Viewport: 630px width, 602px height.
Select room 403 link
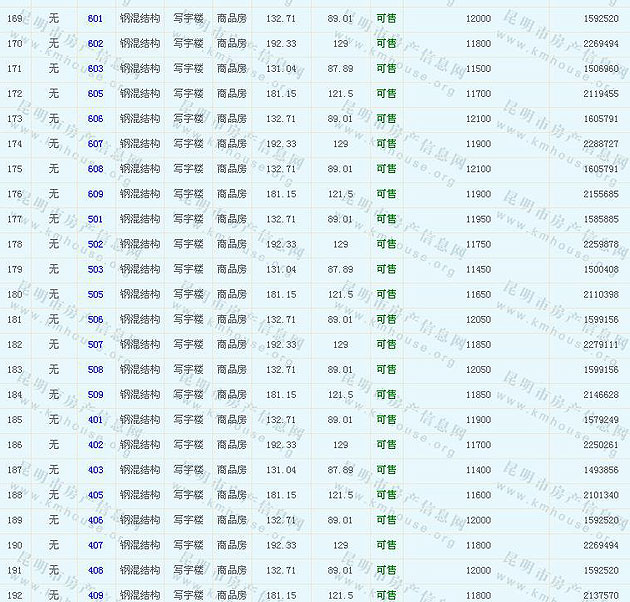point(95,470)
